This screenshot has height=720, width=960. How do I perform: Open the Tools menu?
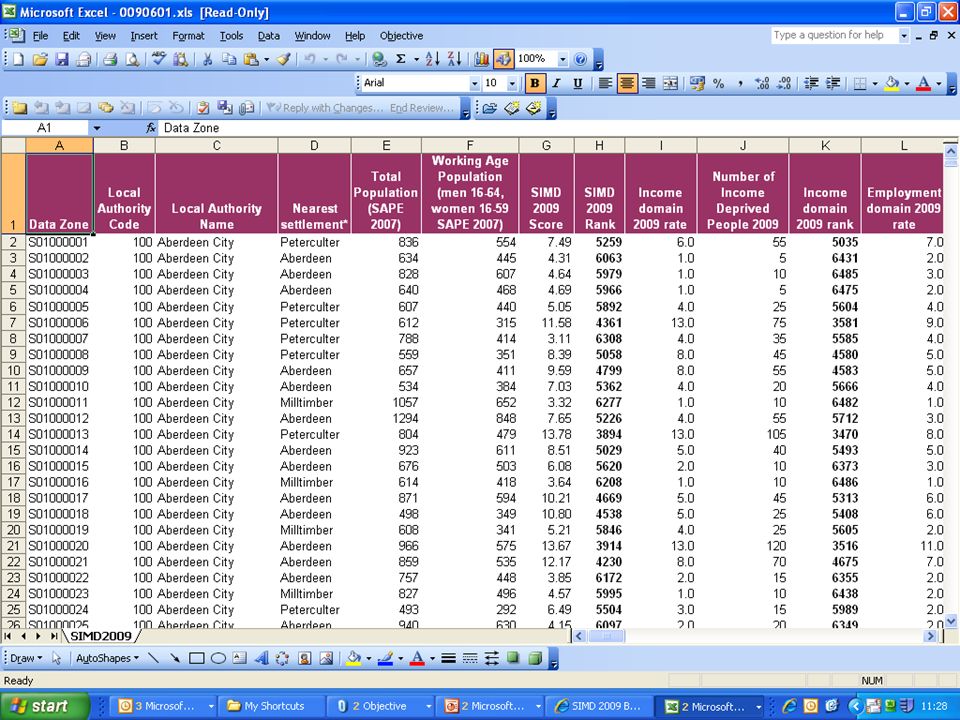[x=231, y=36]
